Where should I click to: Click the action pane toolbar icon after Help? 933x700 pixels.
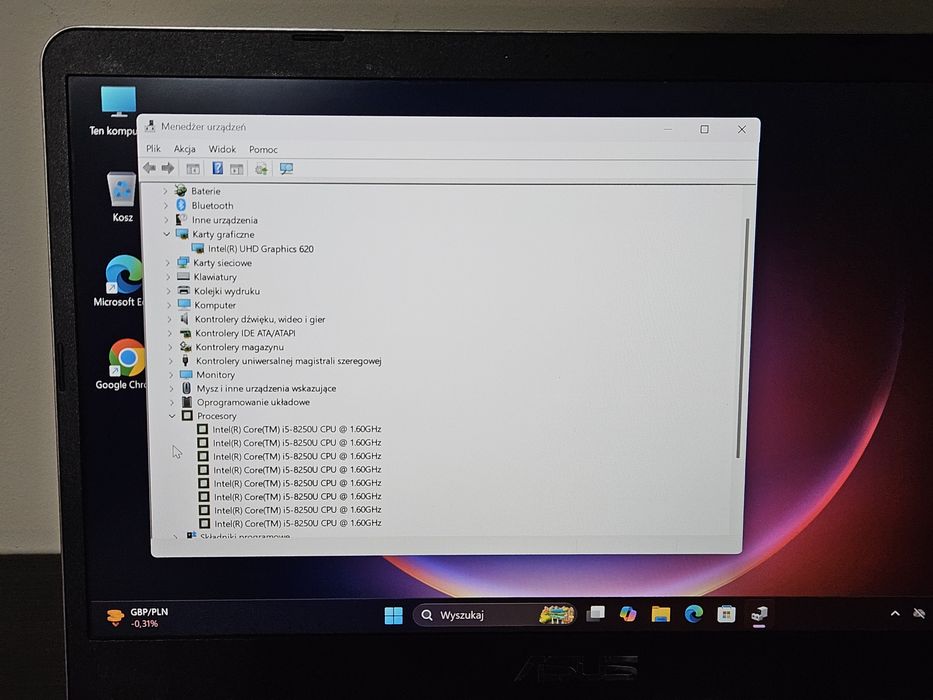pyautogui.click(x=237, y=169)
